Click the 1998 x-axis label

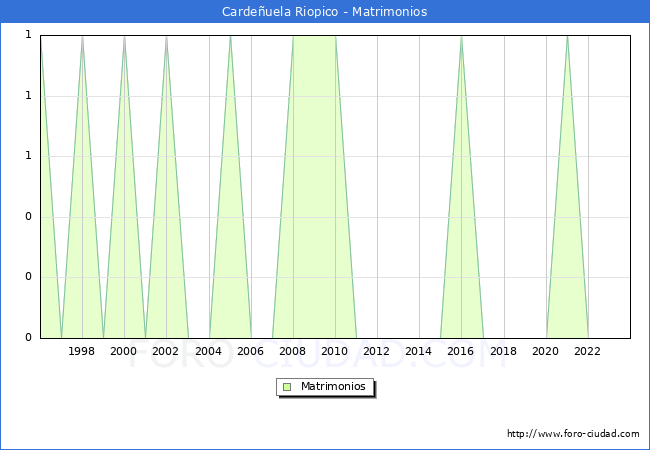81,351
